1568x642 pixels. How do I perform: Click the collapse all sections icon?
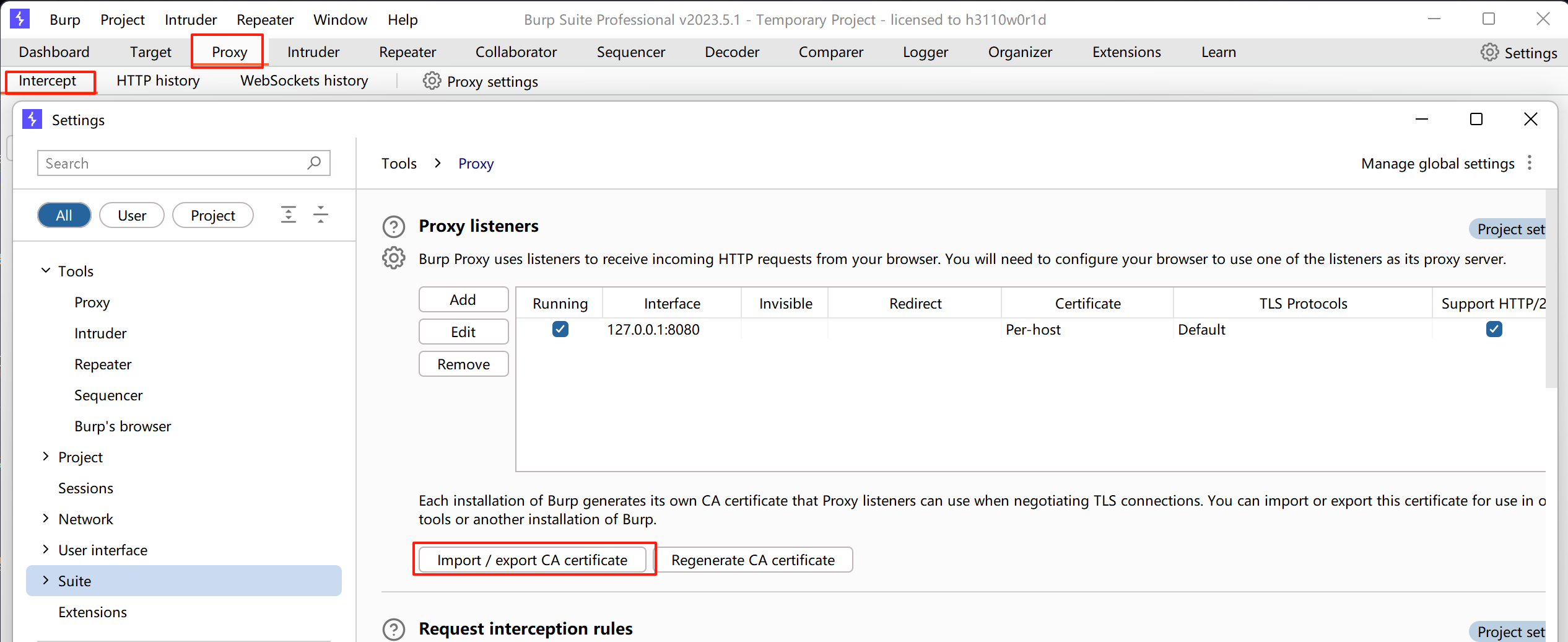(321, 214)
